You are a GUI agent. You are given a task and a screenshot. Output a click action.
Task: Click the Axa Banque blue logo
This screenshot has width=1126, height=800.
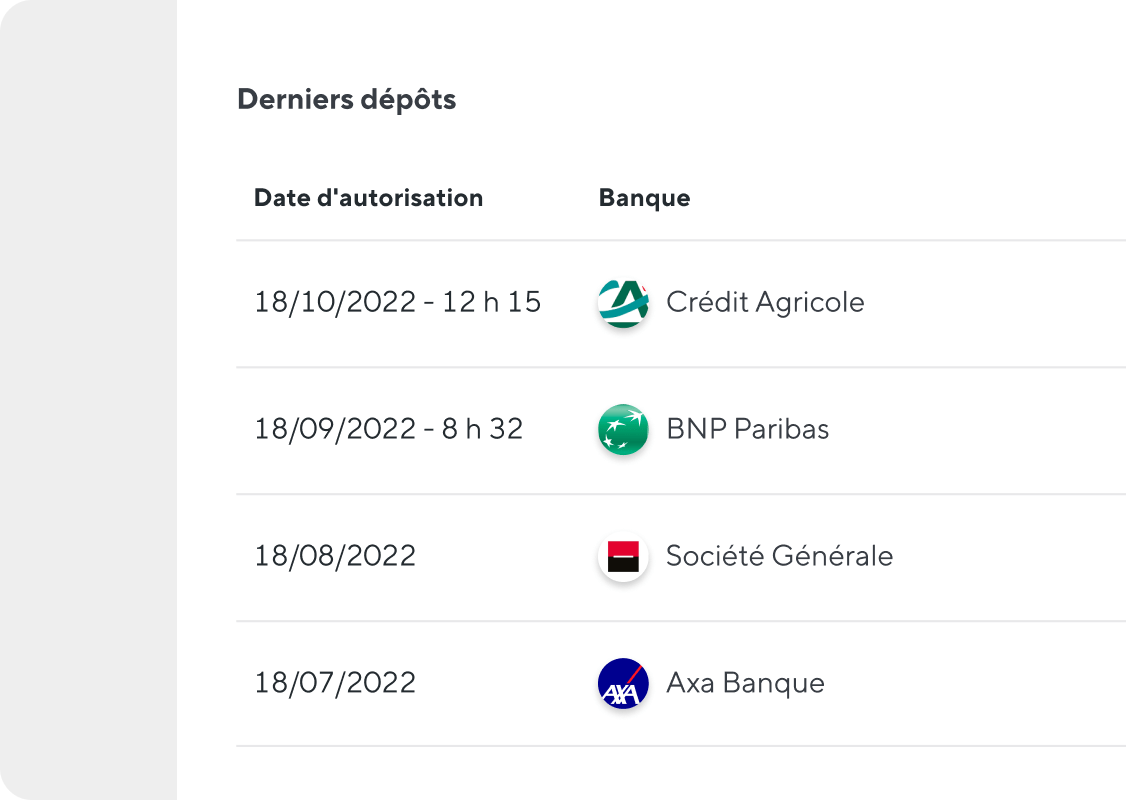point(623,683)
